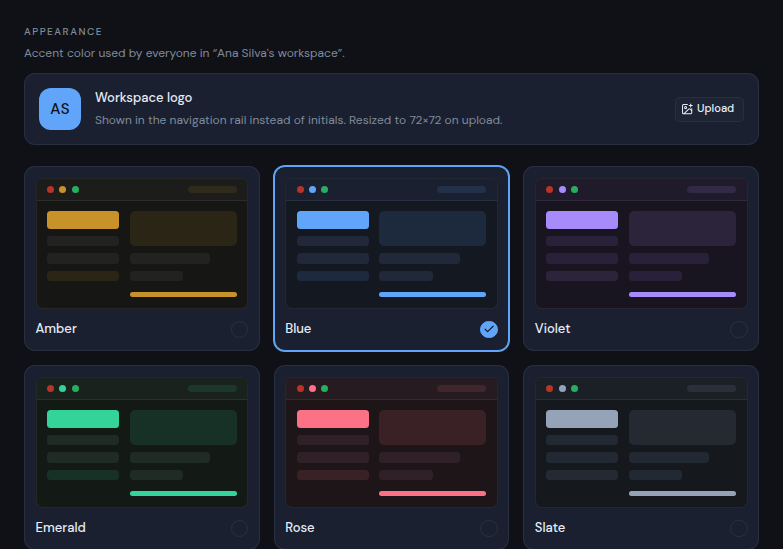Choose the Violet theme preview thumbnail

tap(641, 243)
